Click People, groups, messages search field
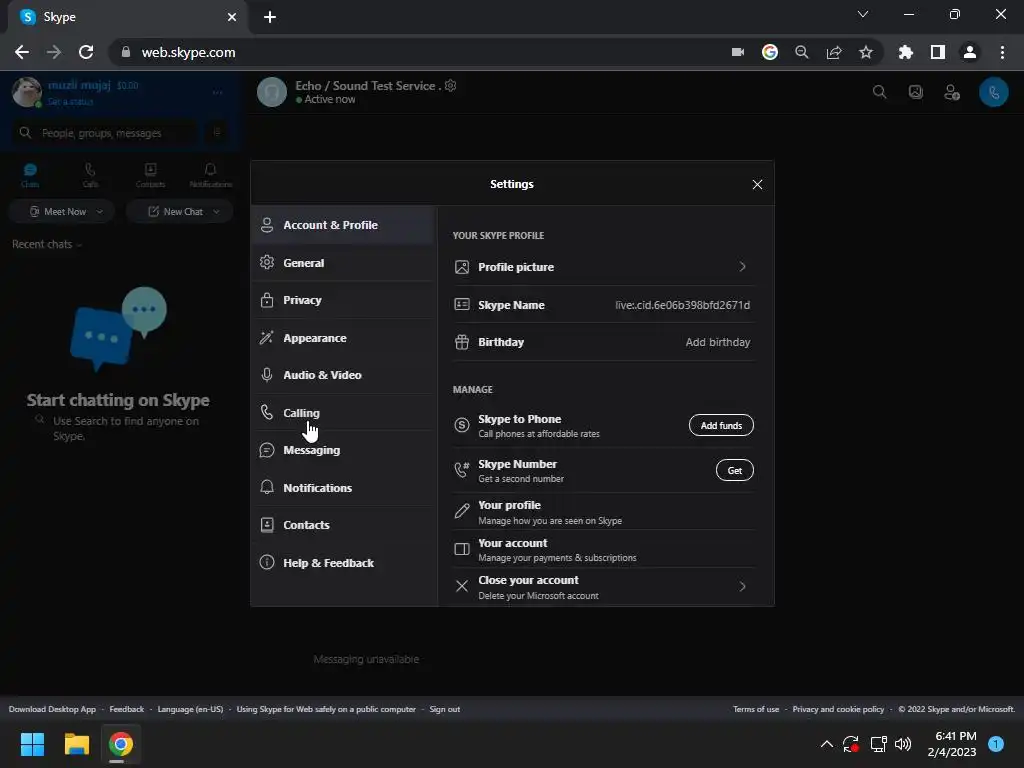The image size is (1024, 768). tap(104, 133)
